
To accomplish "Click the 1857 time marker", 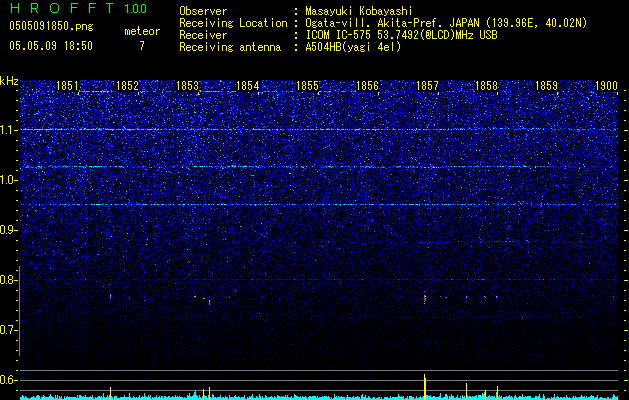I will tap(427, 87).
